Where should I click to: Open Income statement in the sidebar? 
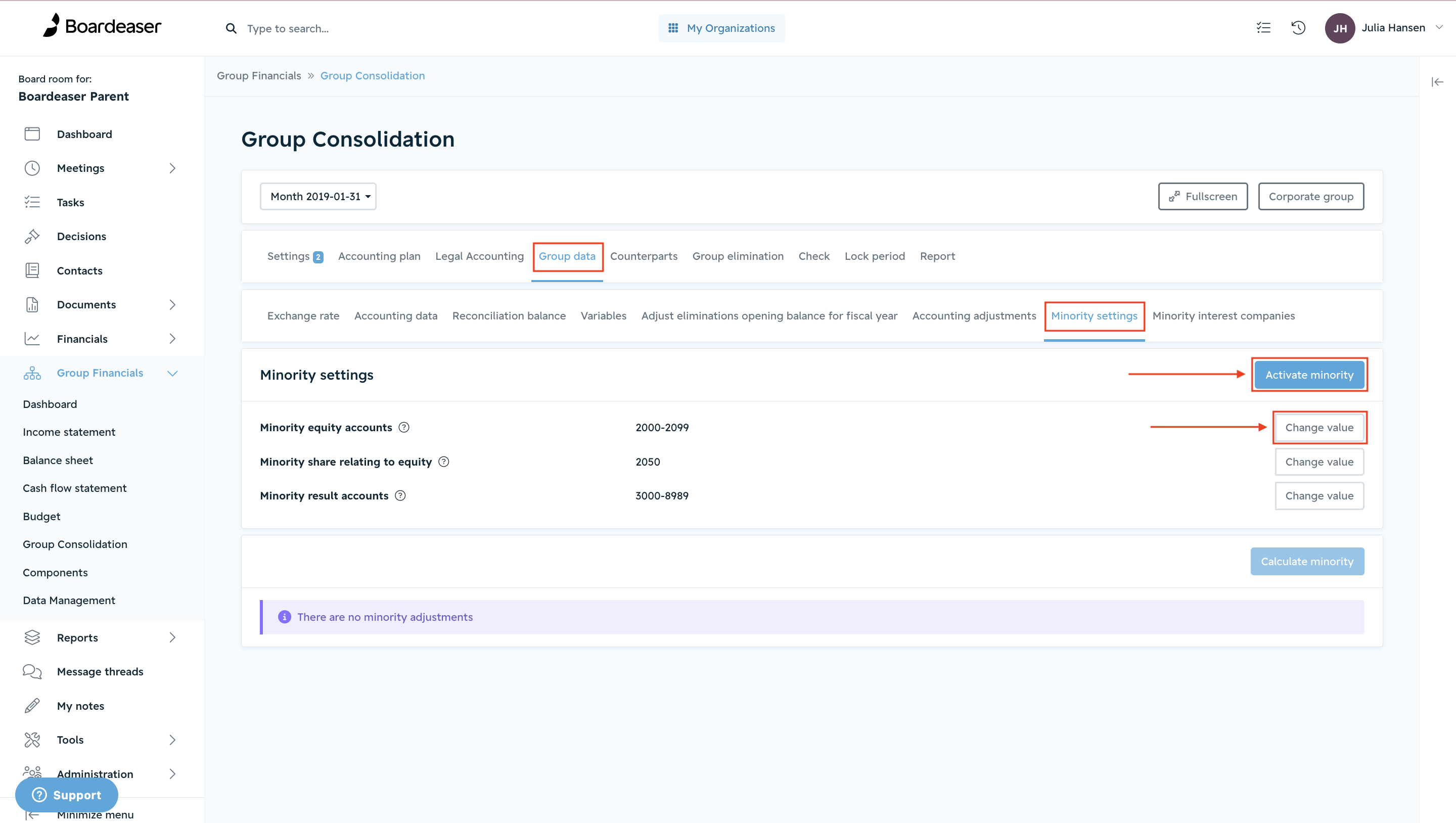[69, 432]
